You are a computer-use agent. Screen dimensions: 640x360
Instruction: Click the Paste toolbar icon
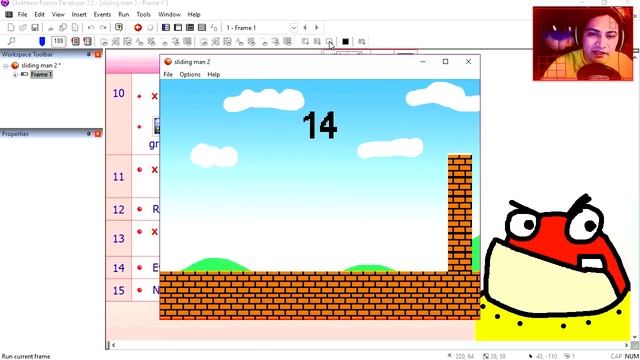coord(75,28)
